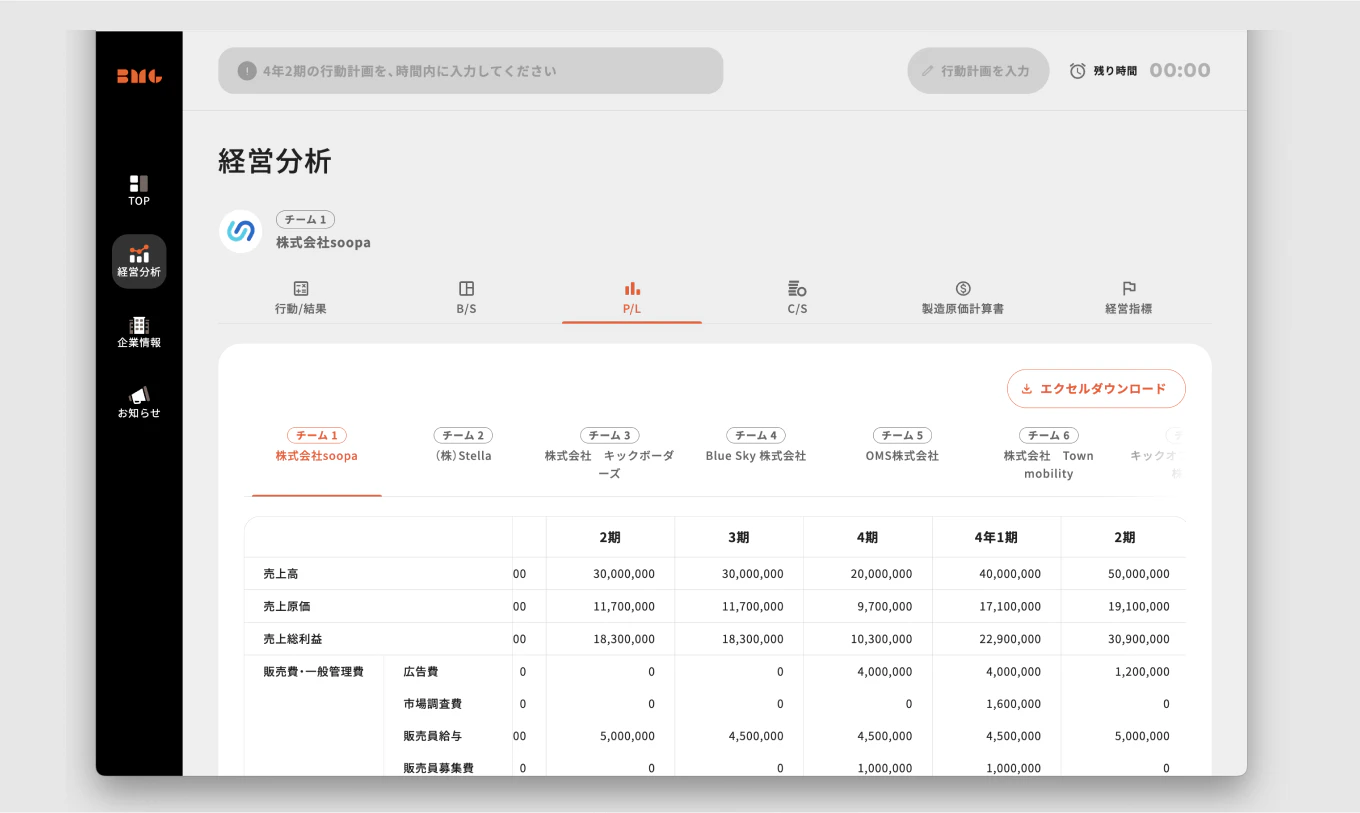Click エクセルダウンロード button
1360x813 pixels.
click(1096, 389)
